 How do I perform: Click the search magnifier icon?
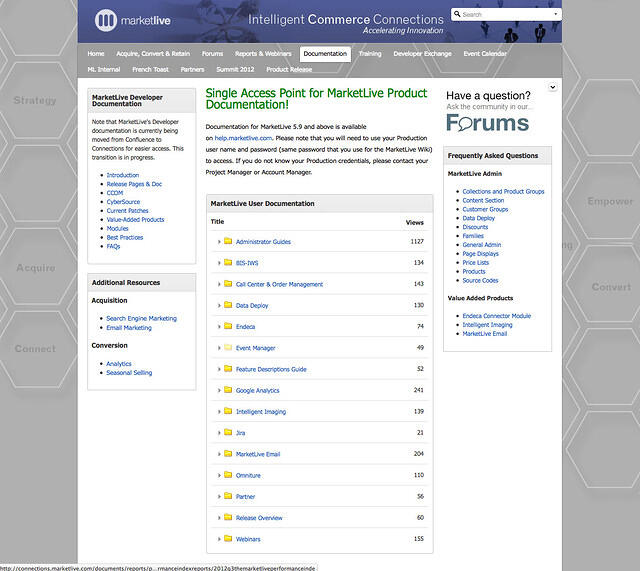457,14
